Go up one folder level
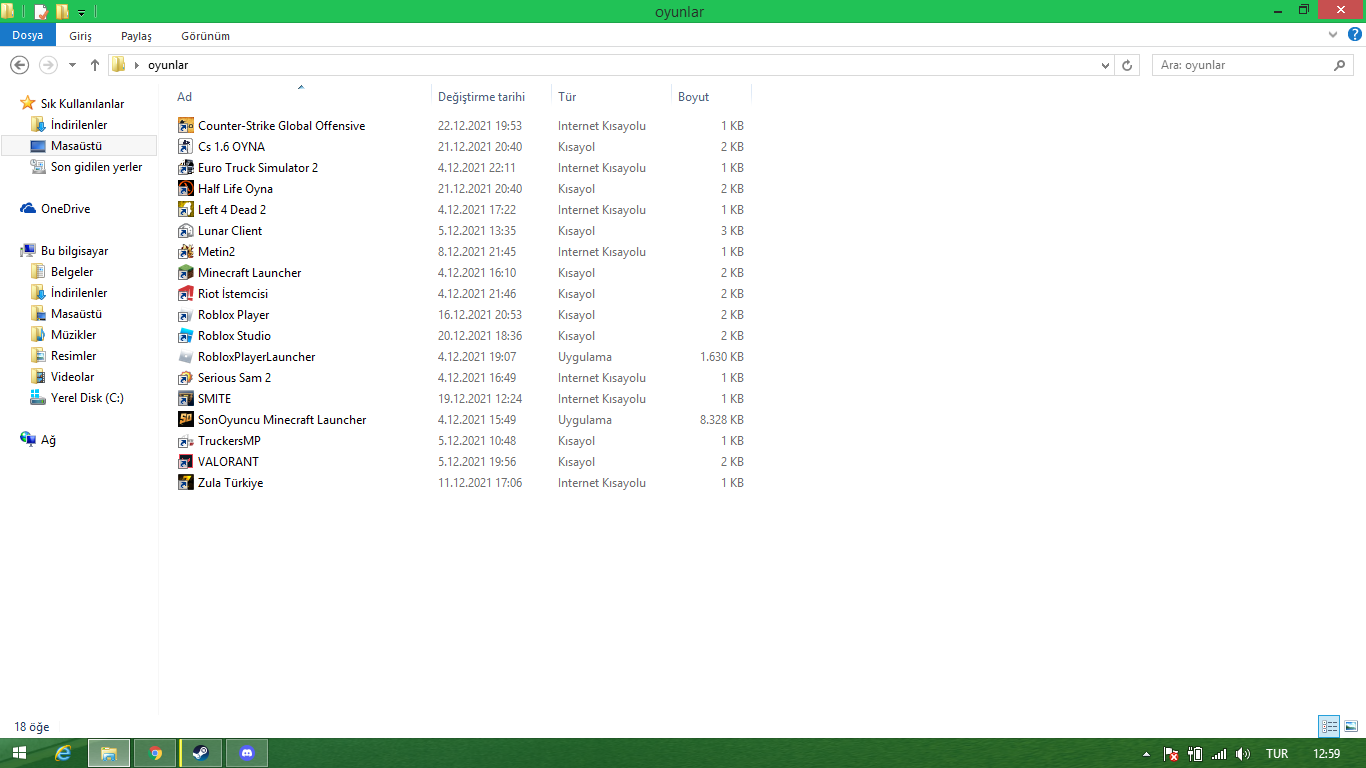The width and height of the screenshot is (1366, 768). pos(95,65)
